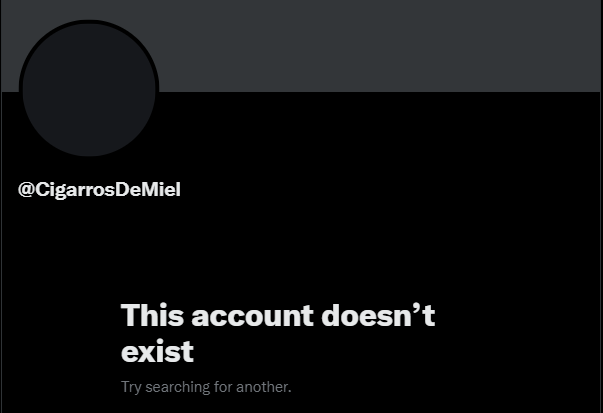Image resolution: width=603 pixels, height=413 pixels.
Task: Click the "Try searching for another." message
Action: coord(206,387)
